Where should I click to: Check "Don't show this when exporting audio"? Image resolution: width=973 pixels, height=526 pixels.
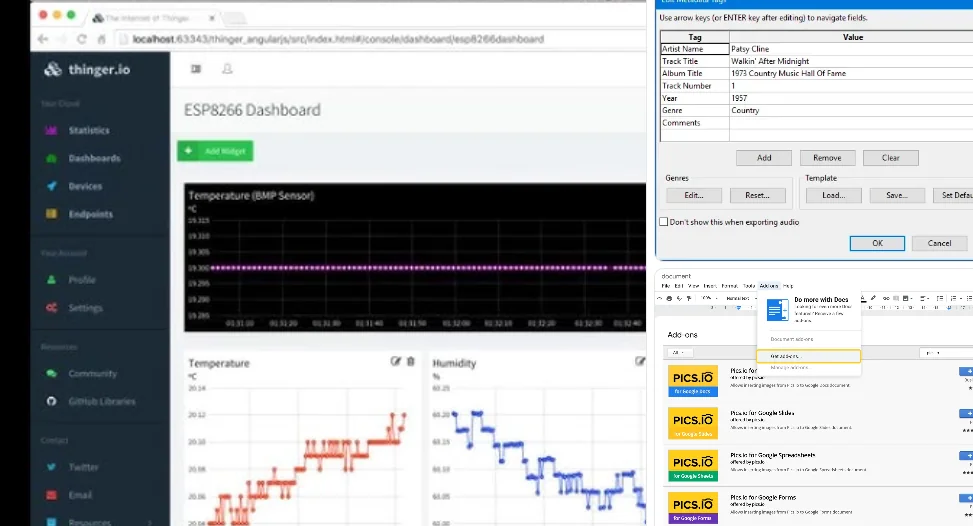coord(663,221)
